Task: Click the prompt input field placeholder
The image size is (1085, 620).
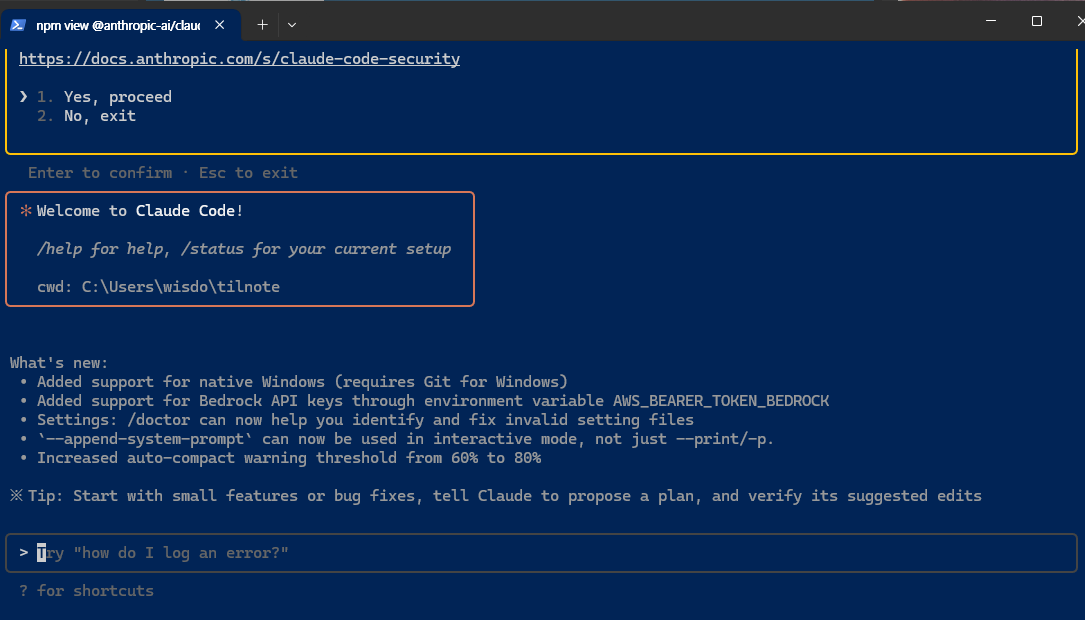Action: [x=163, y=553]
